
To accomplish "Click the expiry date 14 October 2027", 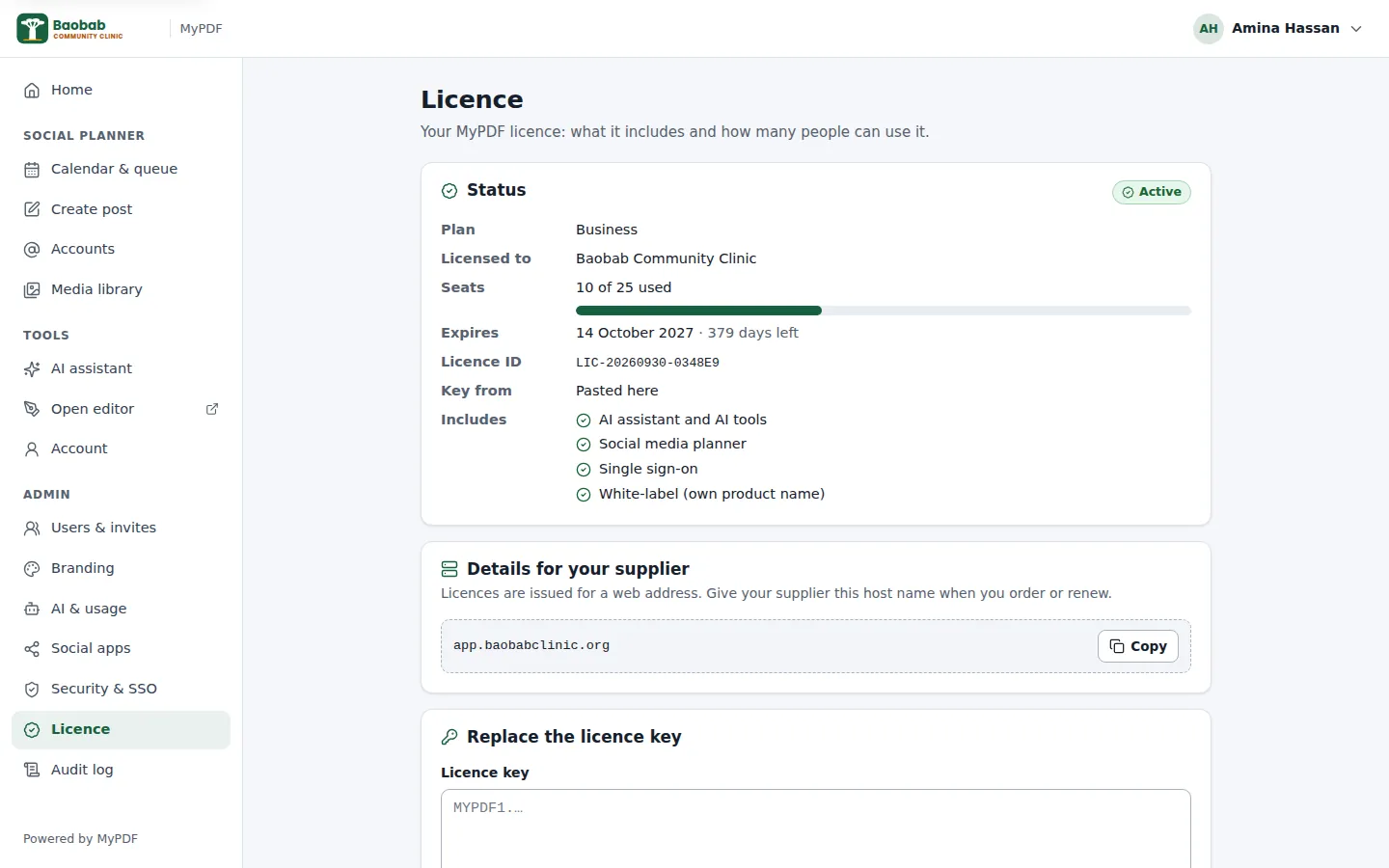I will tap(635, 333).
